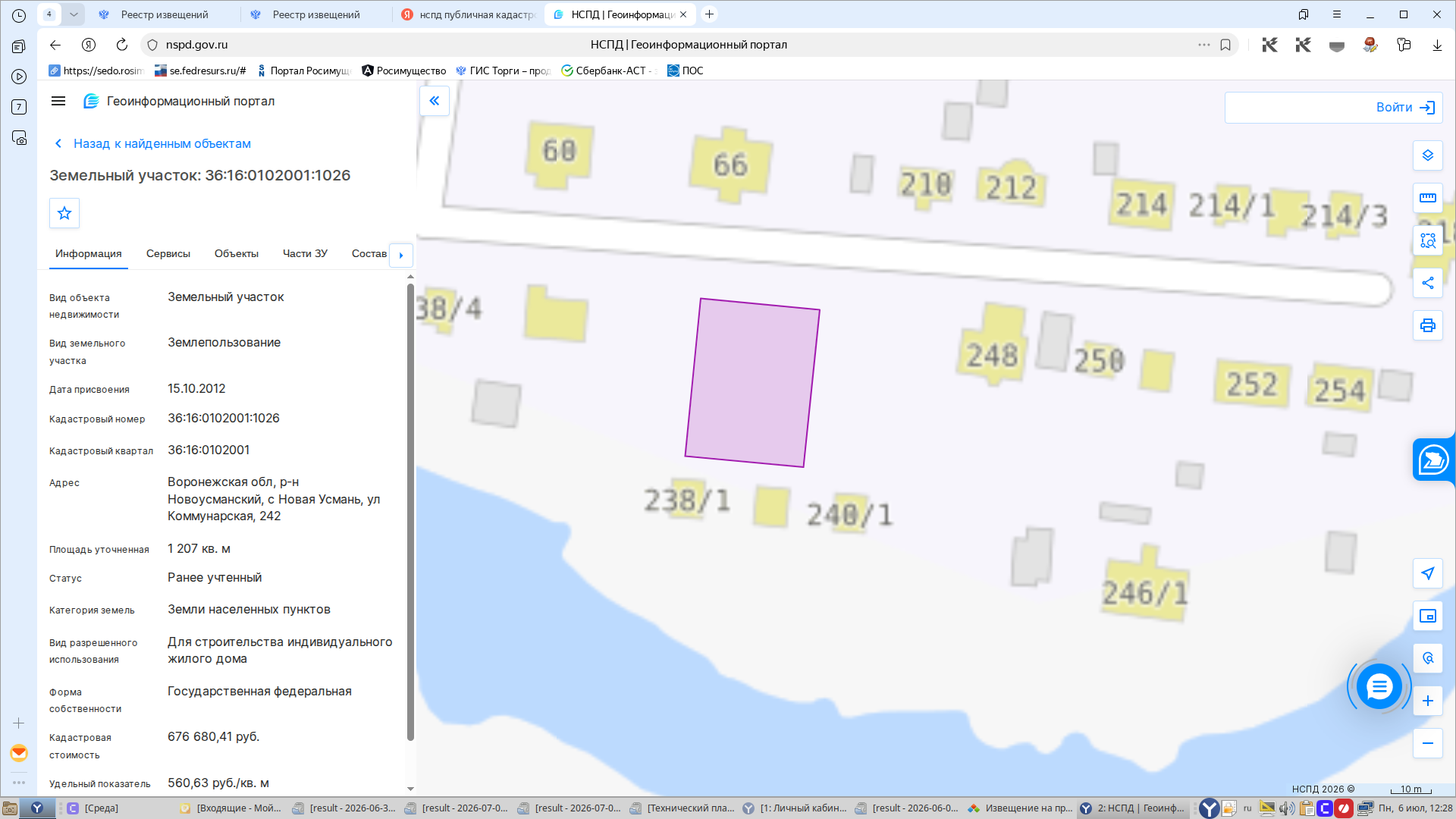Click the Войти login button

1334,108
